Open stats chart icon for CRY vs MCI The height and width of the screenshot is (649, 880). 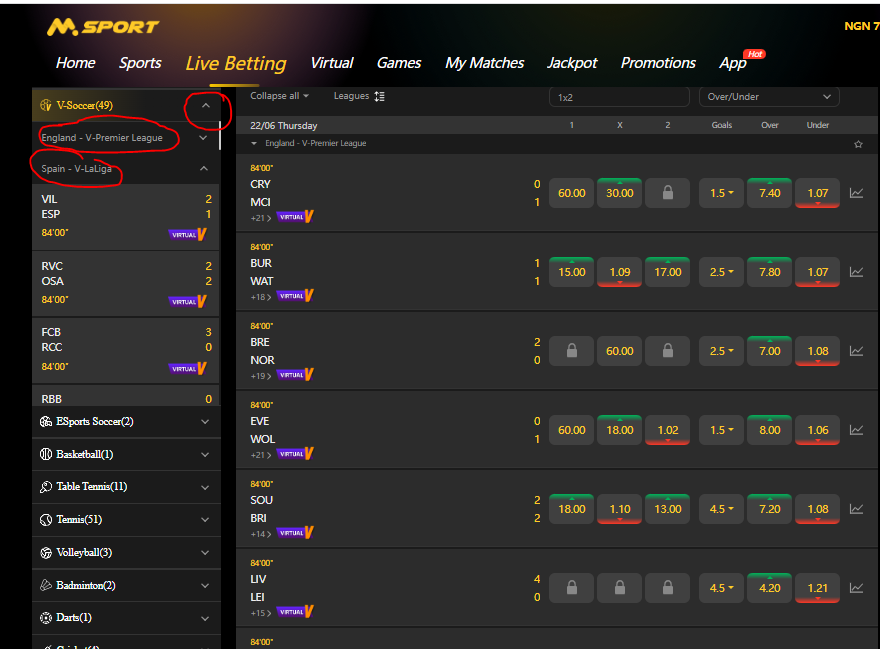856,193
